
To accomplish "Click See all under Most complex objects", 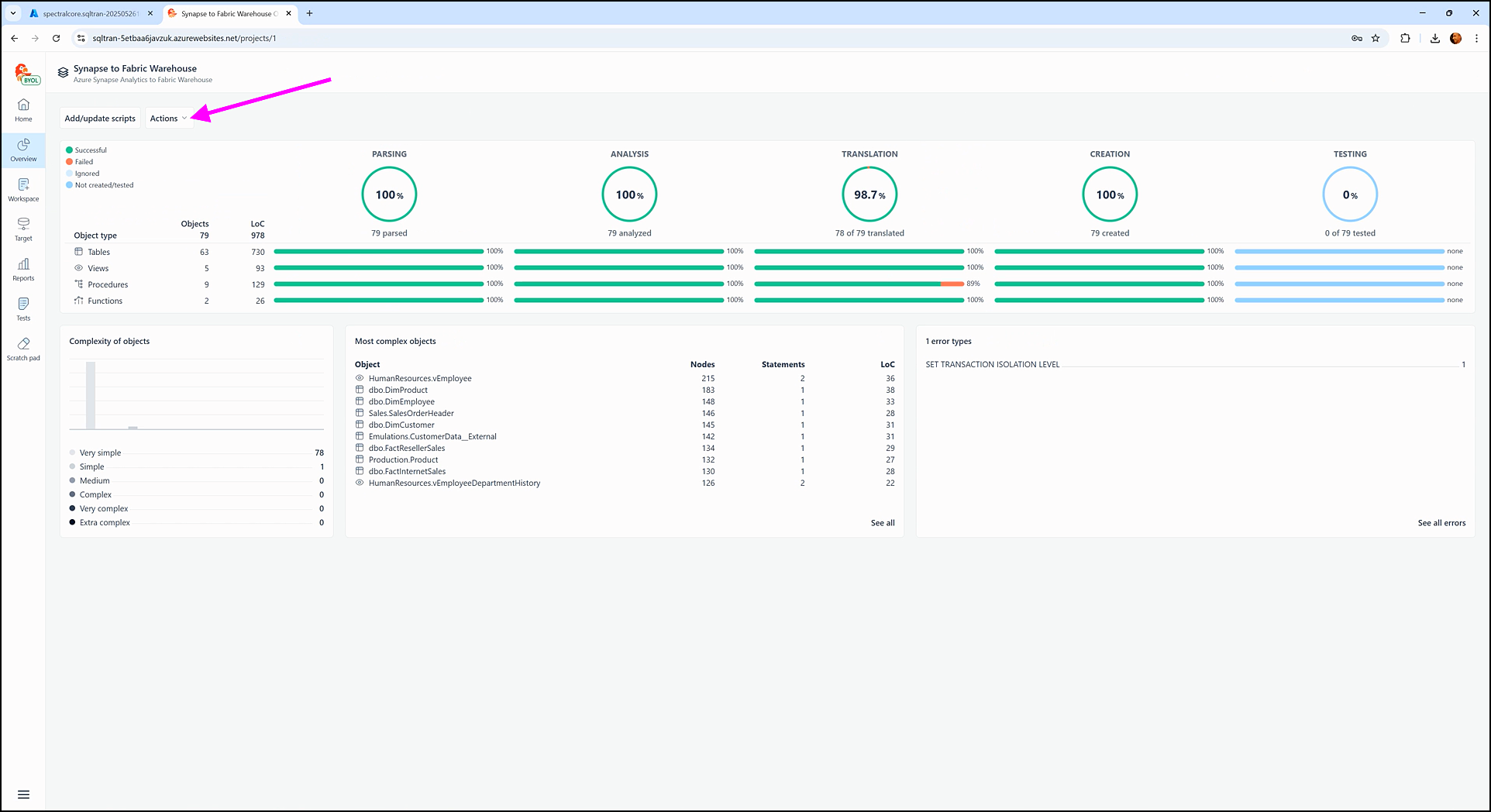I will click(882, 523).
